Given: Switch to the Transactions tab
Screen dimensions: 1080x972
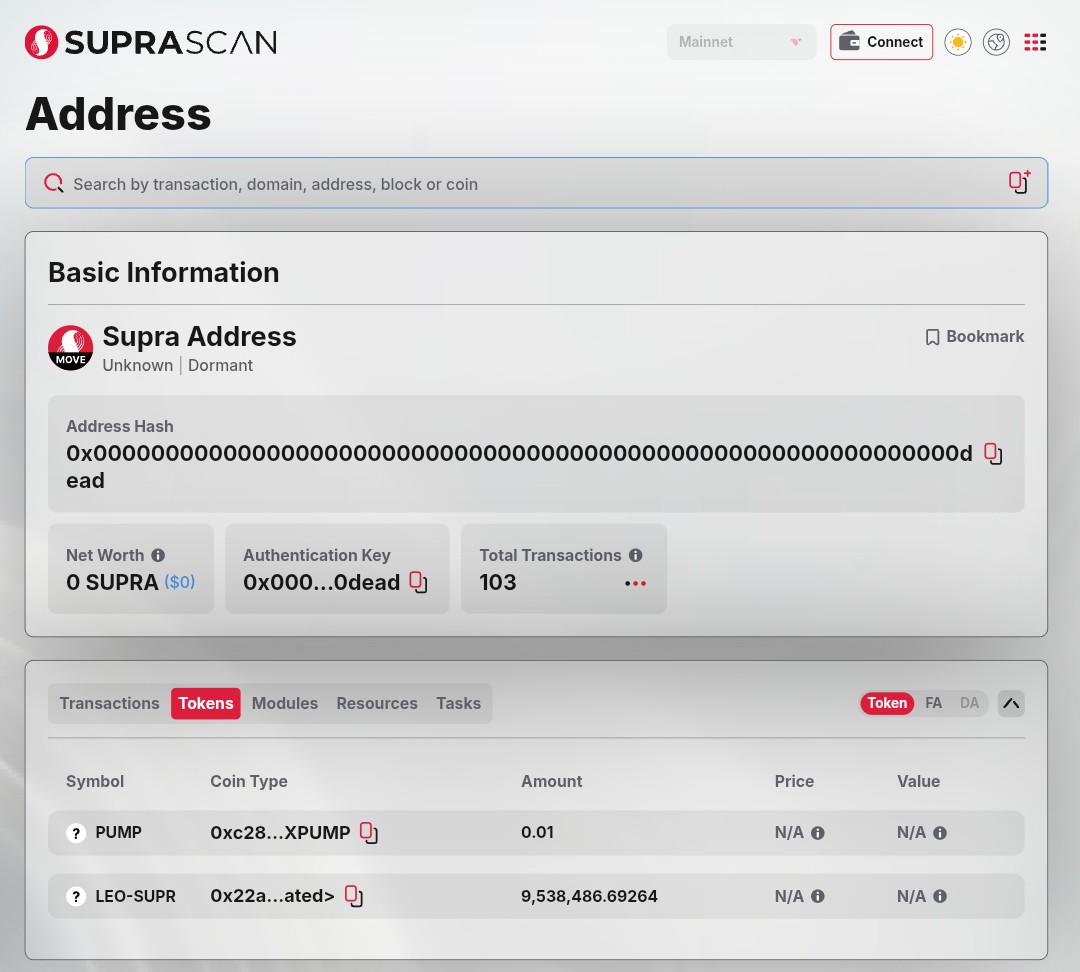Looking at the screenshot, I should click(109, 703).
